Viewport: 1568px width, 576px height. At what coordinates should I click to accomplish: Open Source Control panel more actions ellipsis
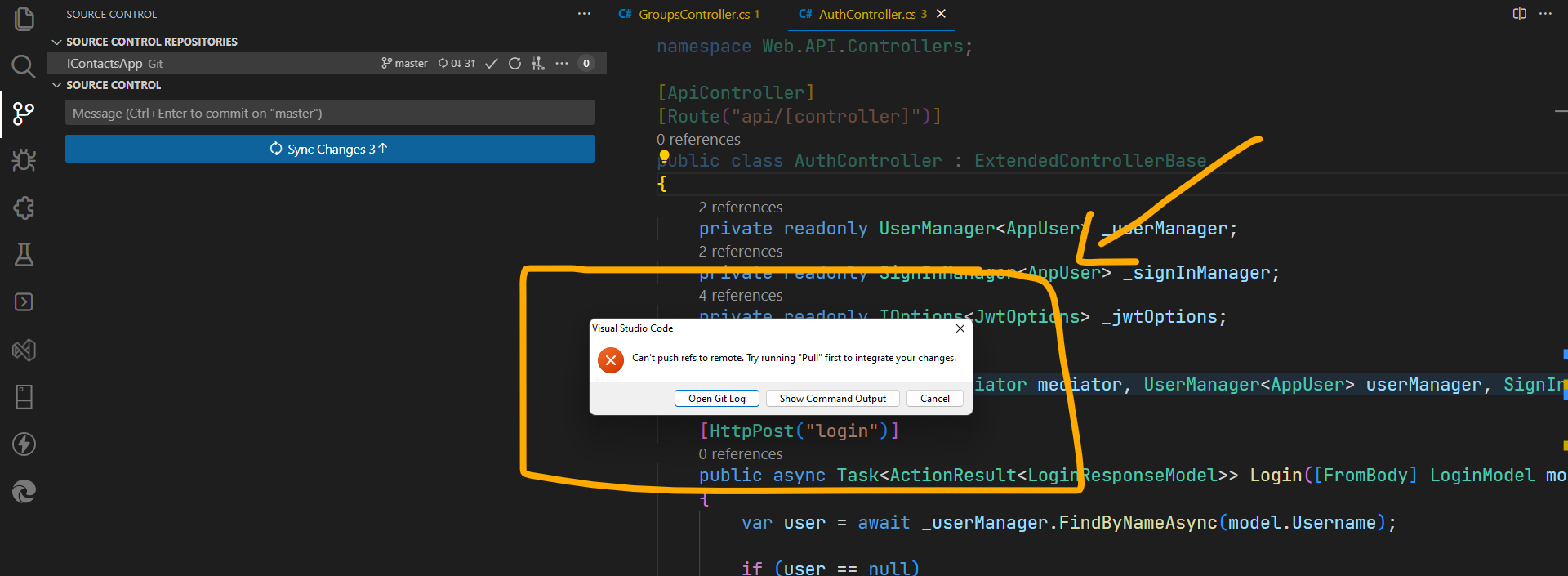pos(584,14)
